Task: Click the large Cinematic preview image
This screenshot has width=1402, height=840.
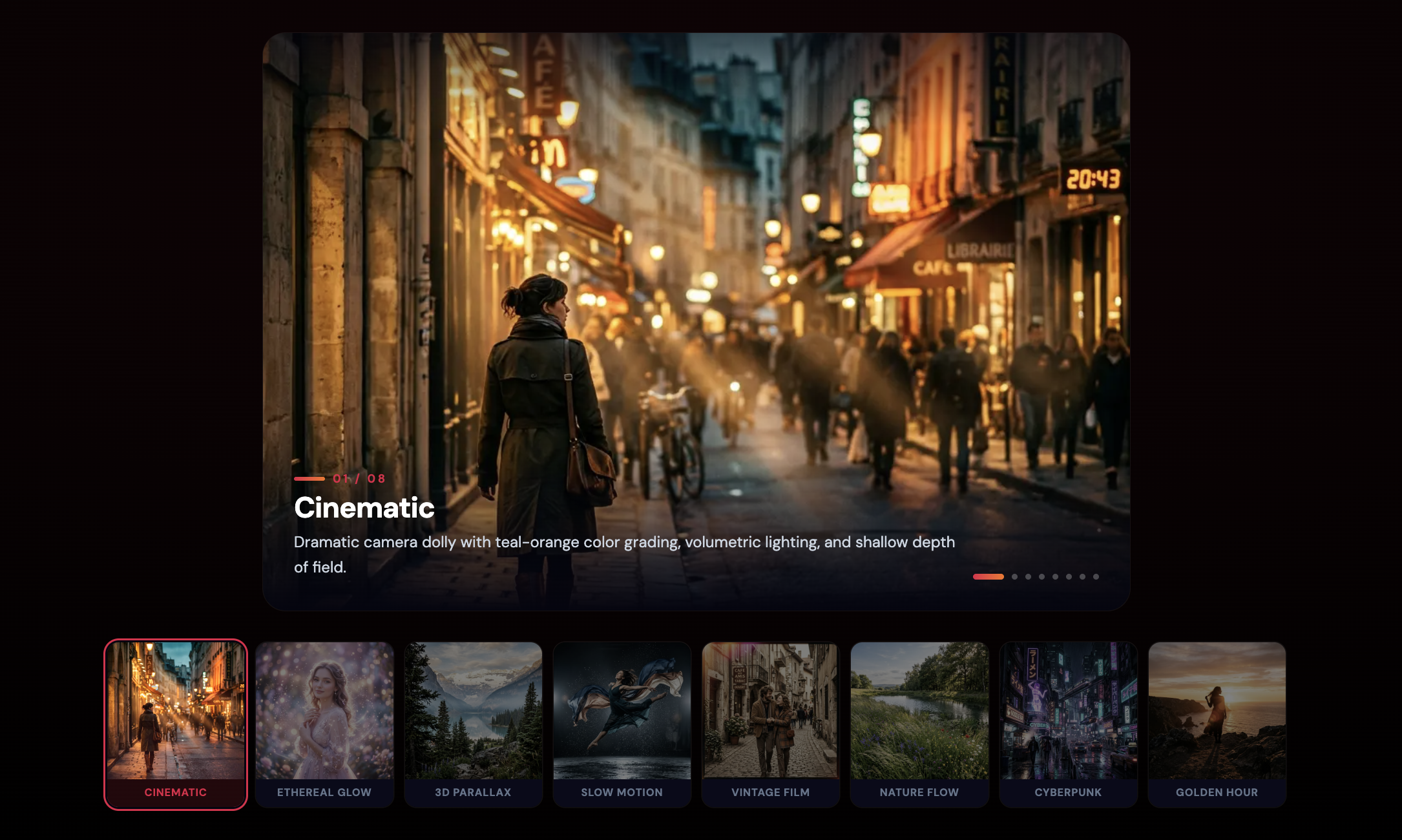Action: [696, 258]
